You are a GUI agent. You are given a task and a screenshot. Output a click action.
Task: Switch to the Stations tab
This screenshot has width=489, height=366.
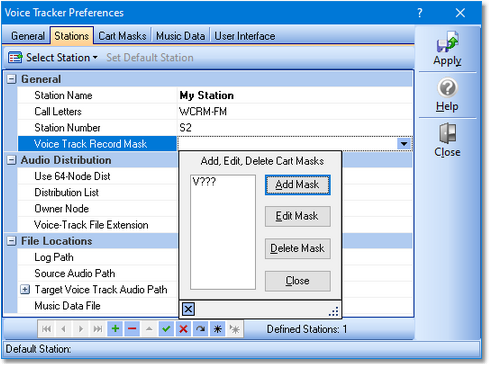(72, 36)
